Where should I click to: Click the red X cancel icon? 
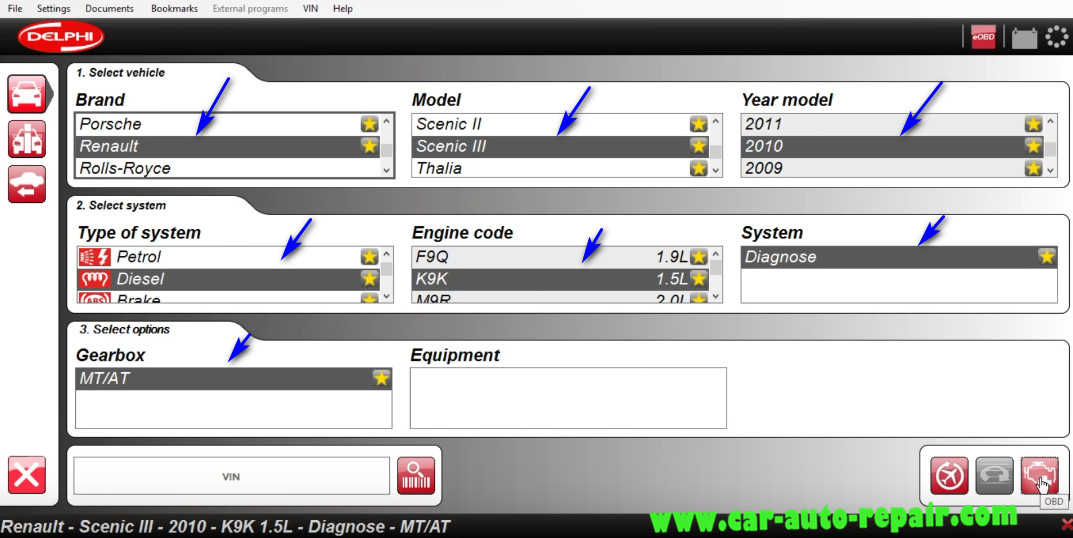[x=27, y=475]
